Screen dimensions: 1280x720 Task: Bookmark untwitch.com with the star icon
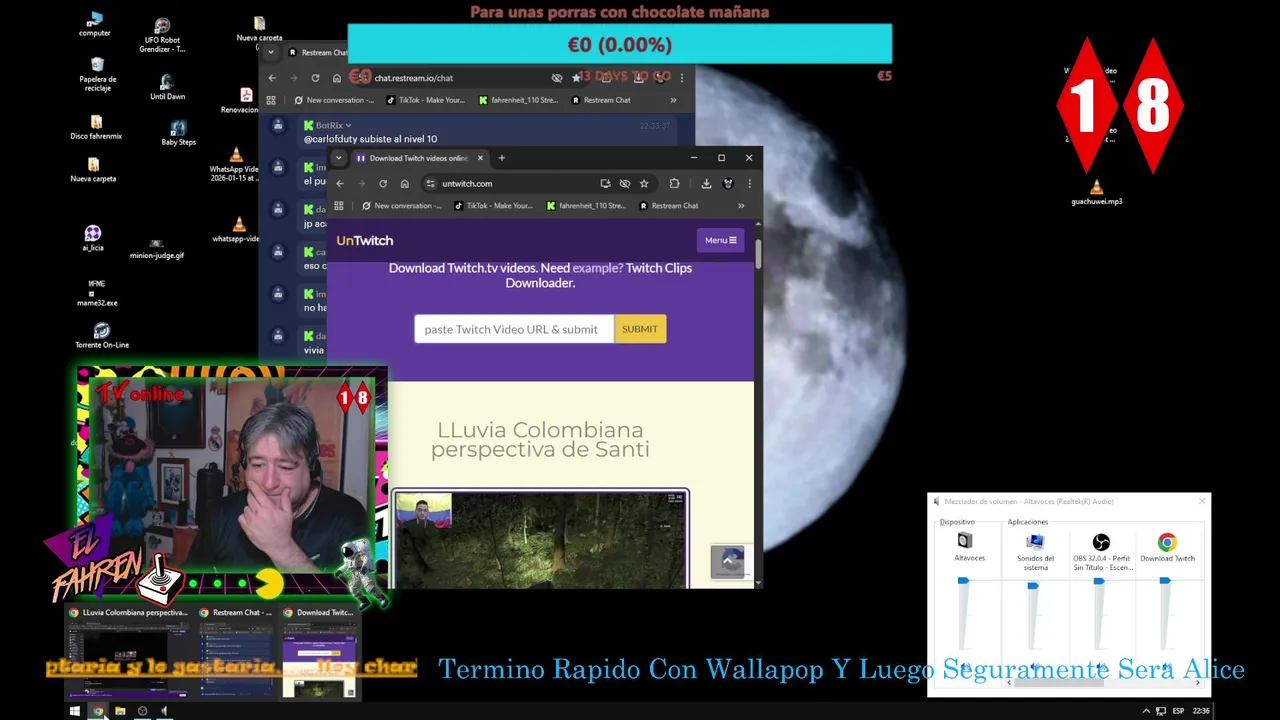click(644, 184)
